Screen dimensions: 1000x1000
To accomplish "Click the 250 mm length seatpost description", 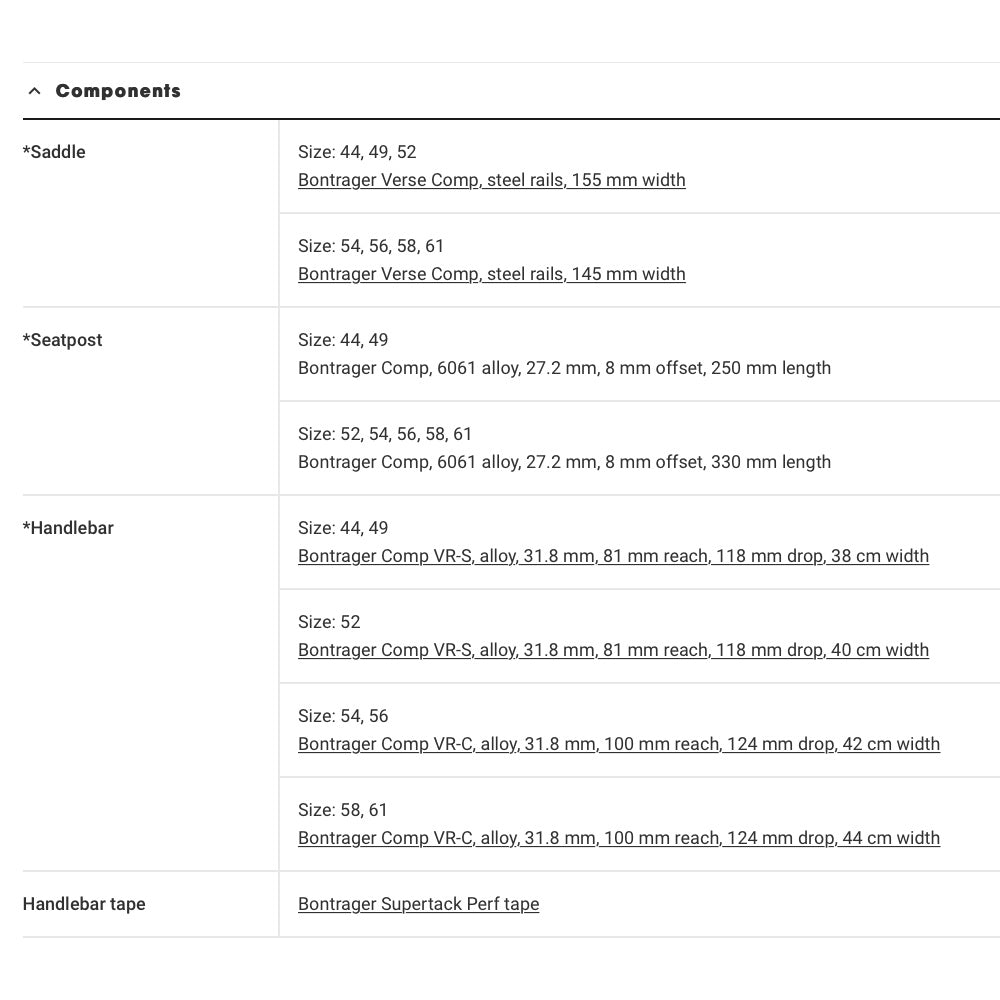I will [564, 368].
